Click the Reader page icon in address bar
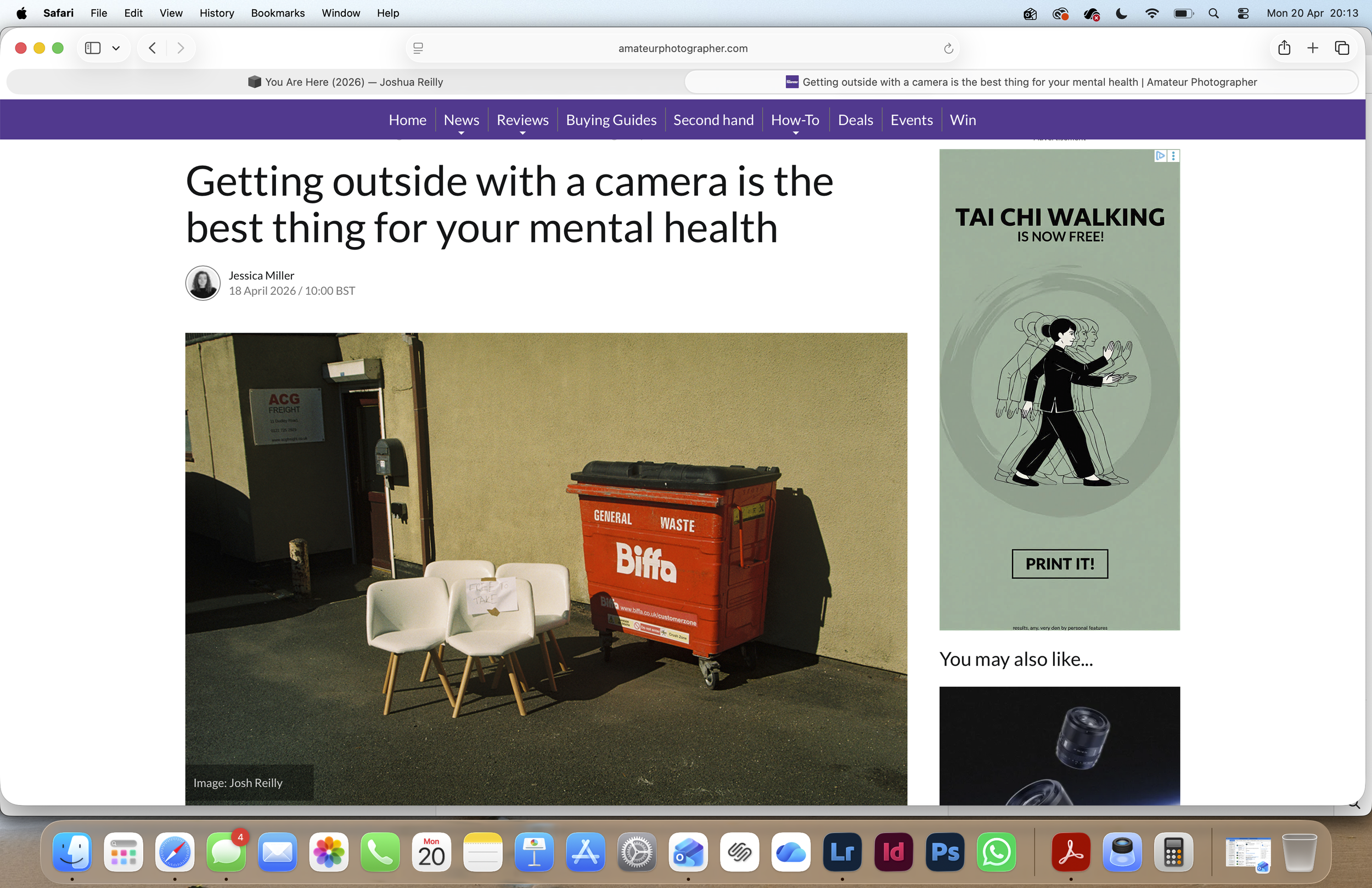The width and height of the screenshot is (1372, 888). (419, 48)
